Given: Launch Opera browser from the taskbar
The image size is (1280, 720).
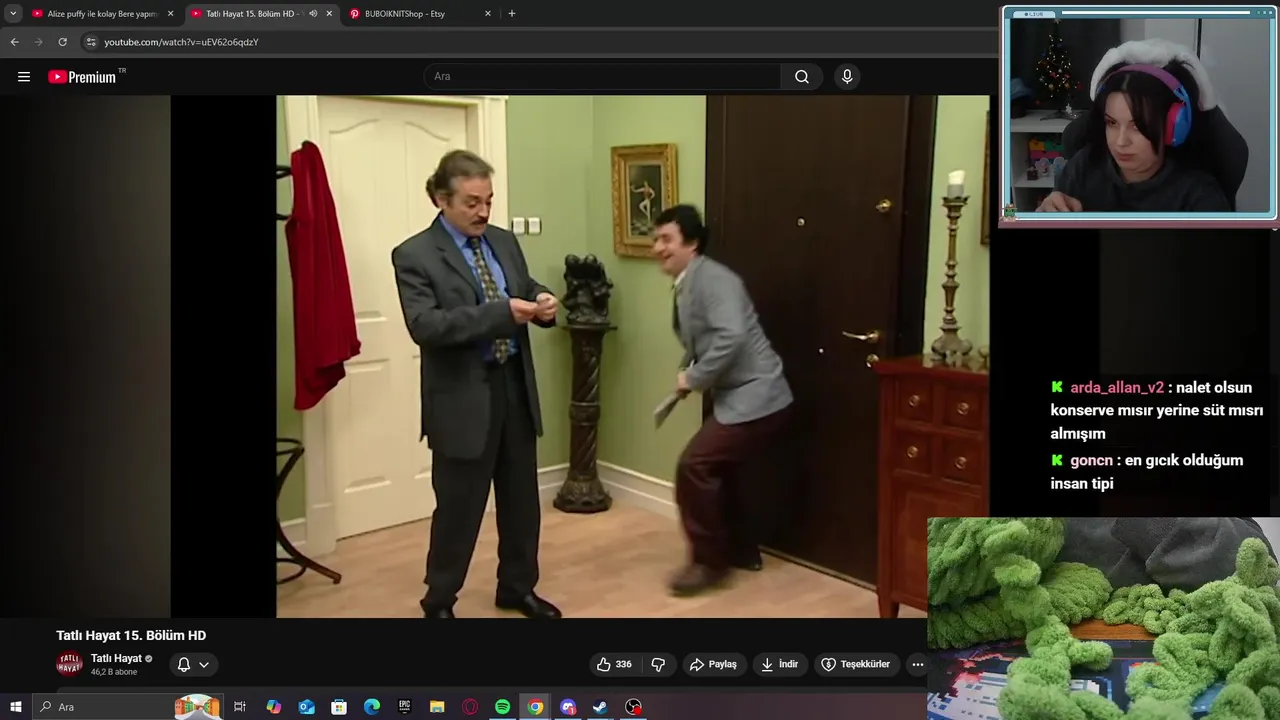Looking at the screenshot, I should 470,707.
